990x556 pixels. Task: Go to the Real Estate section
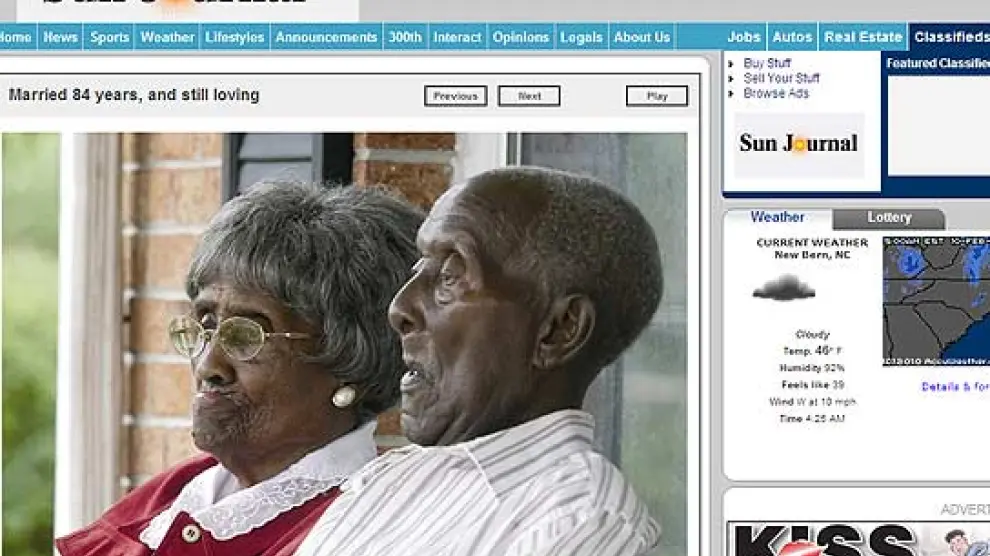point(862,37)
